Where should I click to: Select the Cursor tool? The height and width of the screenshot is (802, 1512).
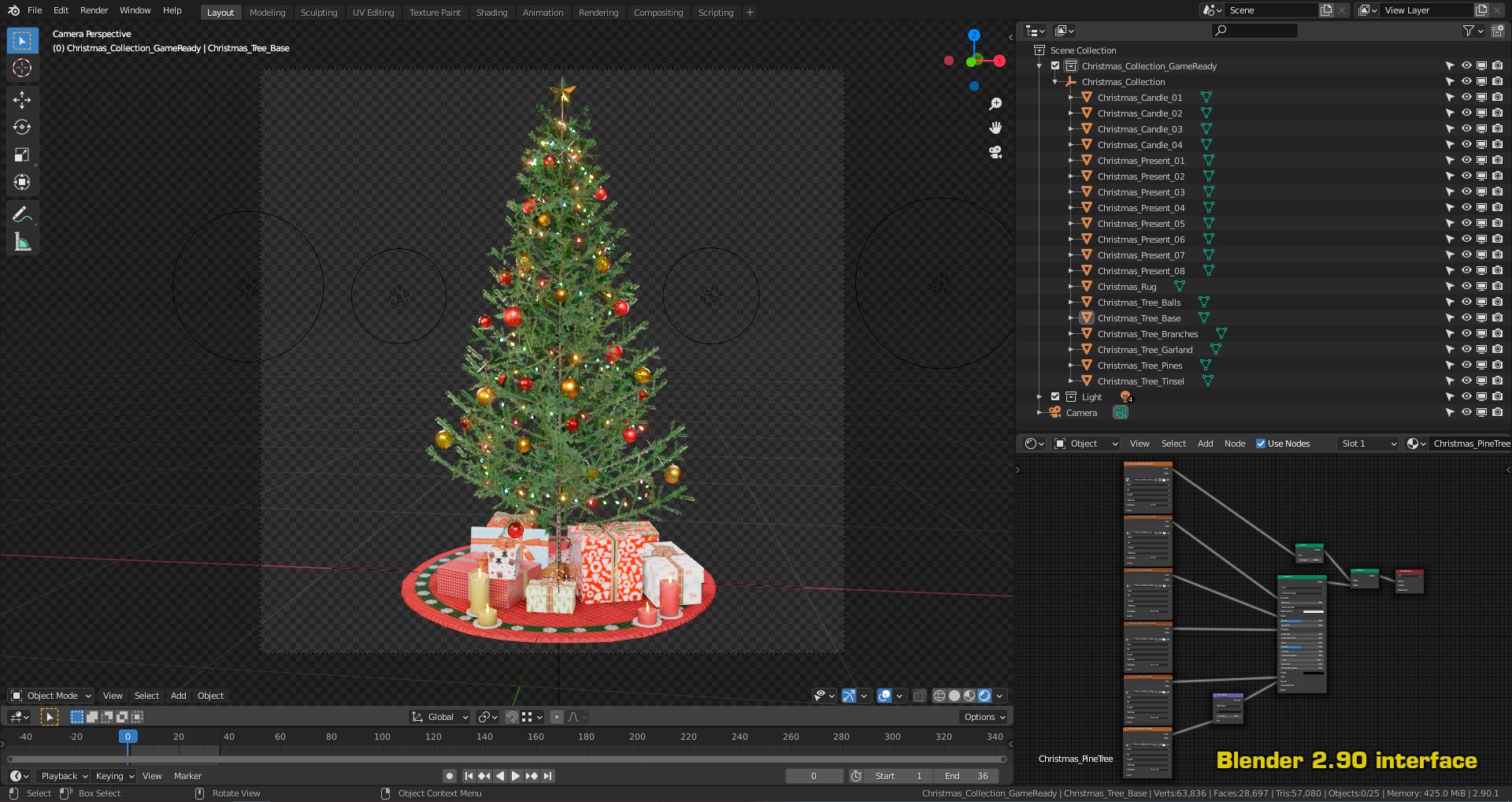point(22,69)
